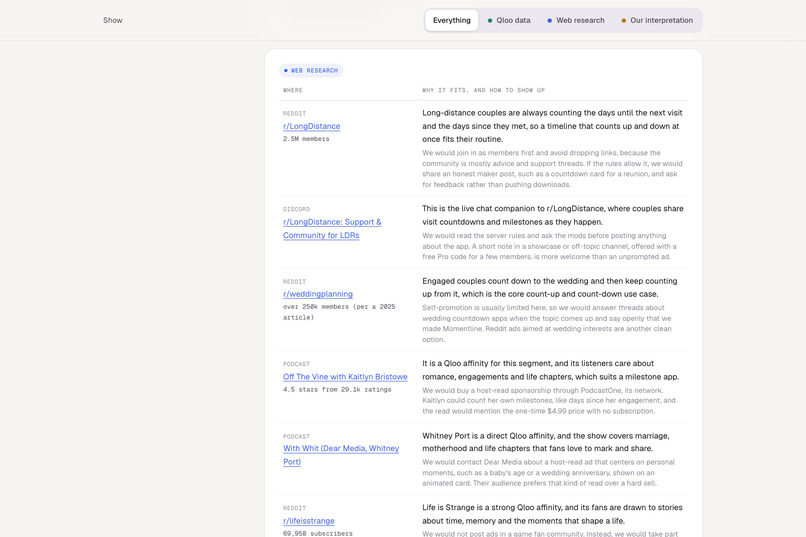Click the orange Our interpretation dot
Viewport: 806px width, 537px height.
[x=624, y=21]
